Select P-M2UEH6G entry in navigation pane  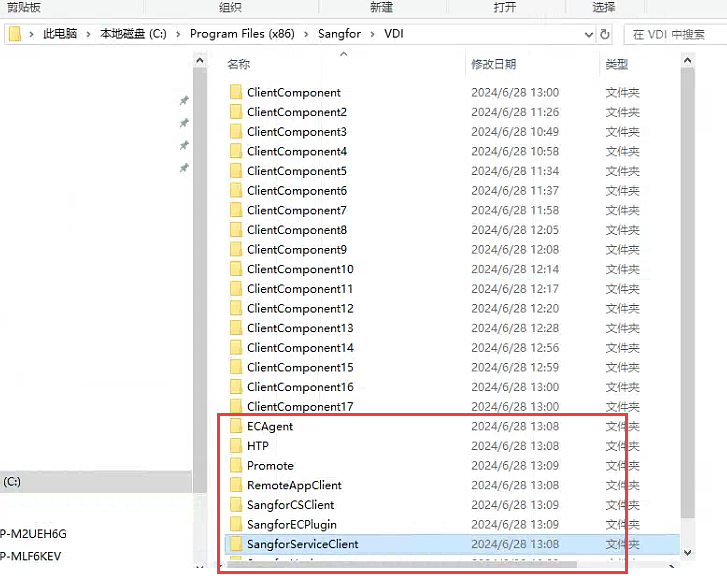pos(33,534)
